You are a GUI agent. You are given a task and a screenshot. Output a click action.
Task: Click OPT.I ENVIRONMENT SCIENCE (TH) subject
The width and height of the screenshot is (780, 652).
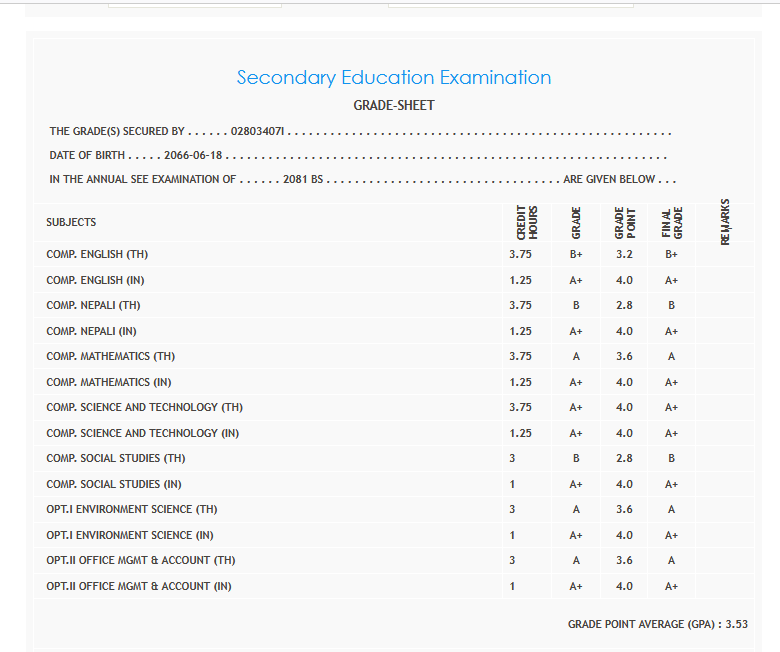point(132,509)
